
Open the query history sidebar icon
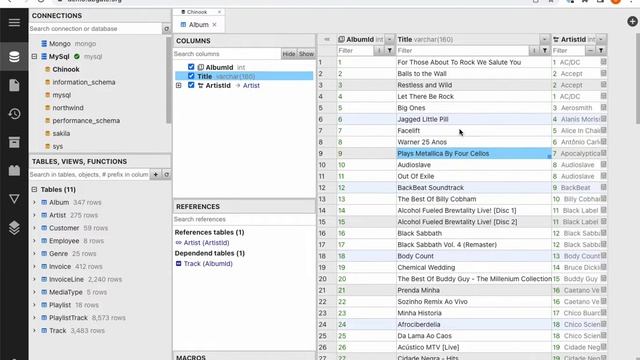click(14, 113)
